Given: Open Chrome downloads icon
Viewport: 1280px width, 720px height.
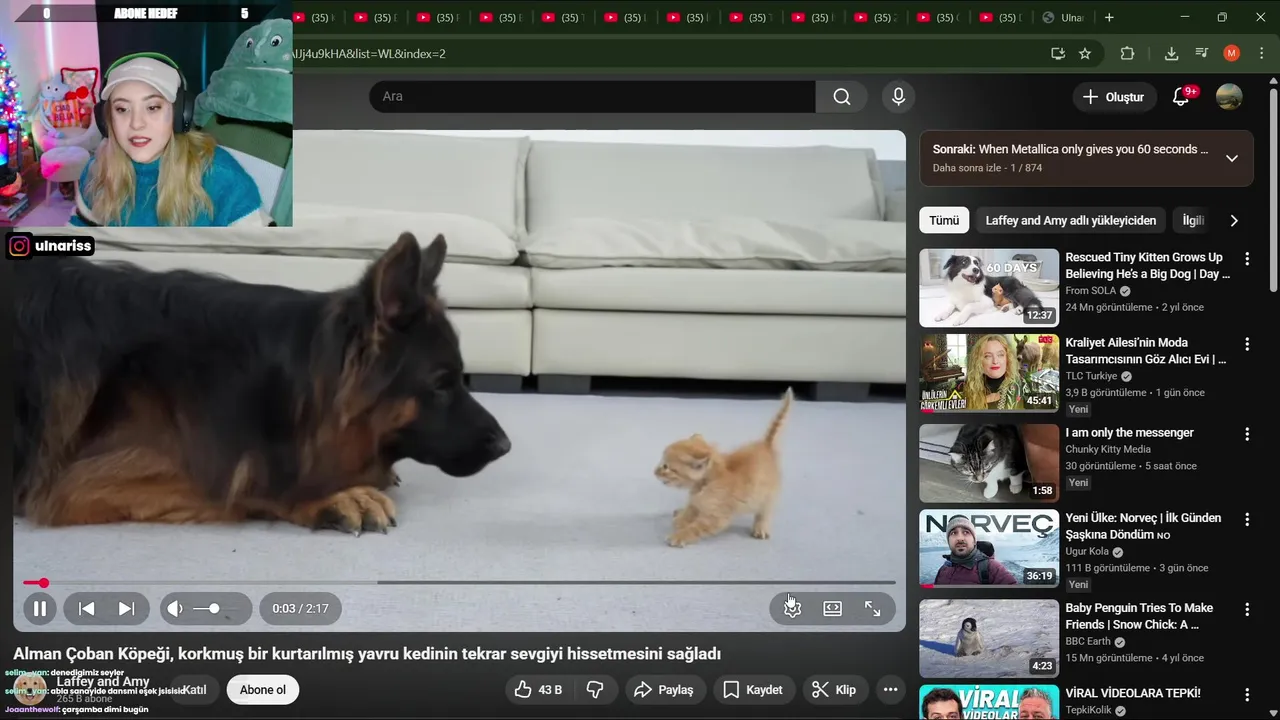Looking at the screenshot, I should pos(1171,53).
